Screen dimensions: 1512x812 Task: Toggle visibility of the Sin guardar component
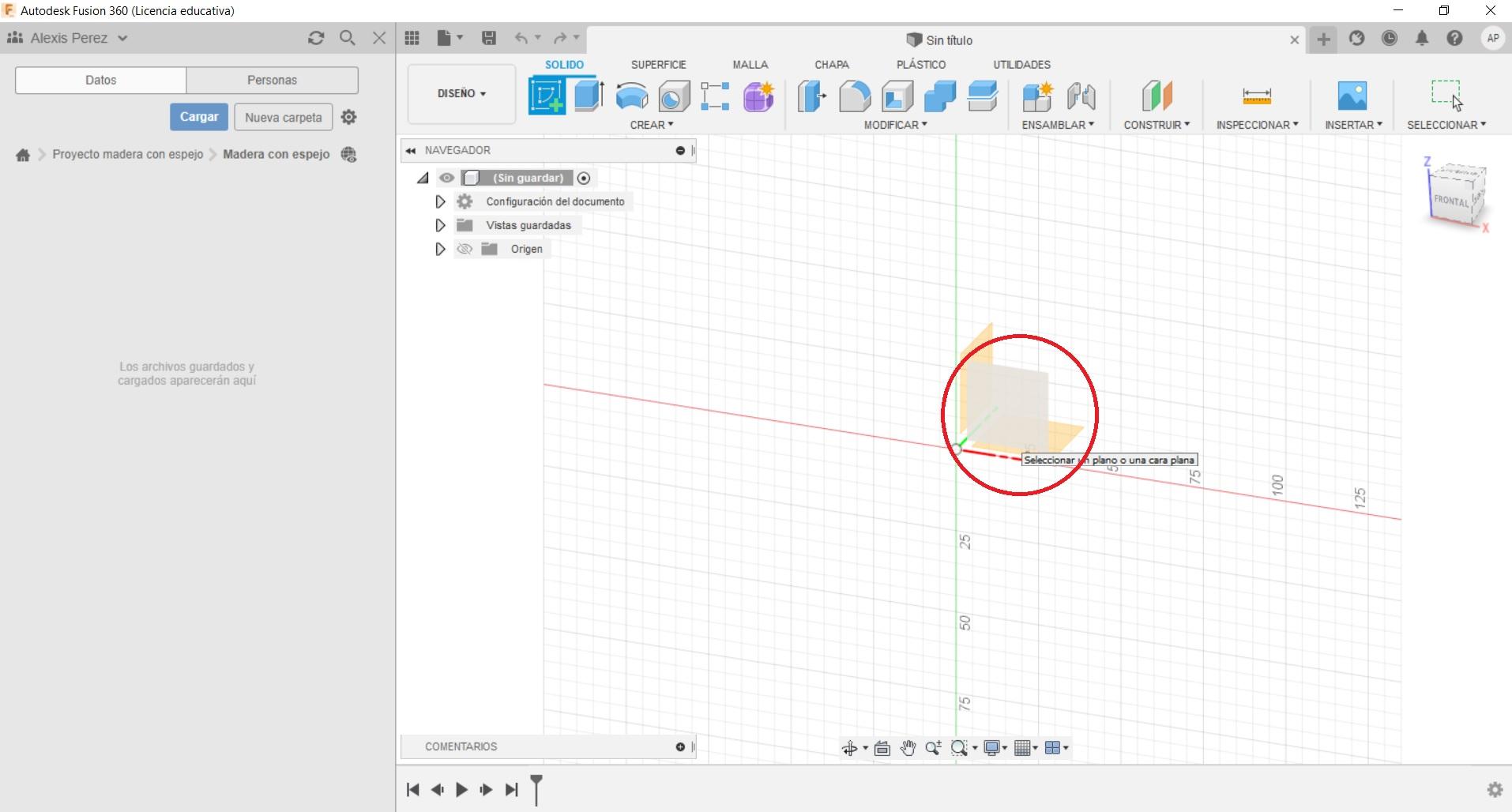(x=447, y=178)
